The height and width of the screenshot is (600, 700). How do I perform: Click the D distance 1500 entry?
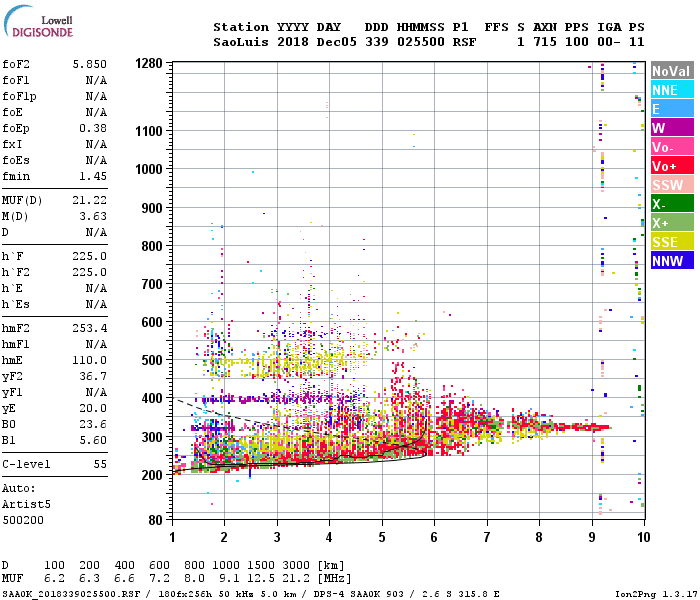261,565
